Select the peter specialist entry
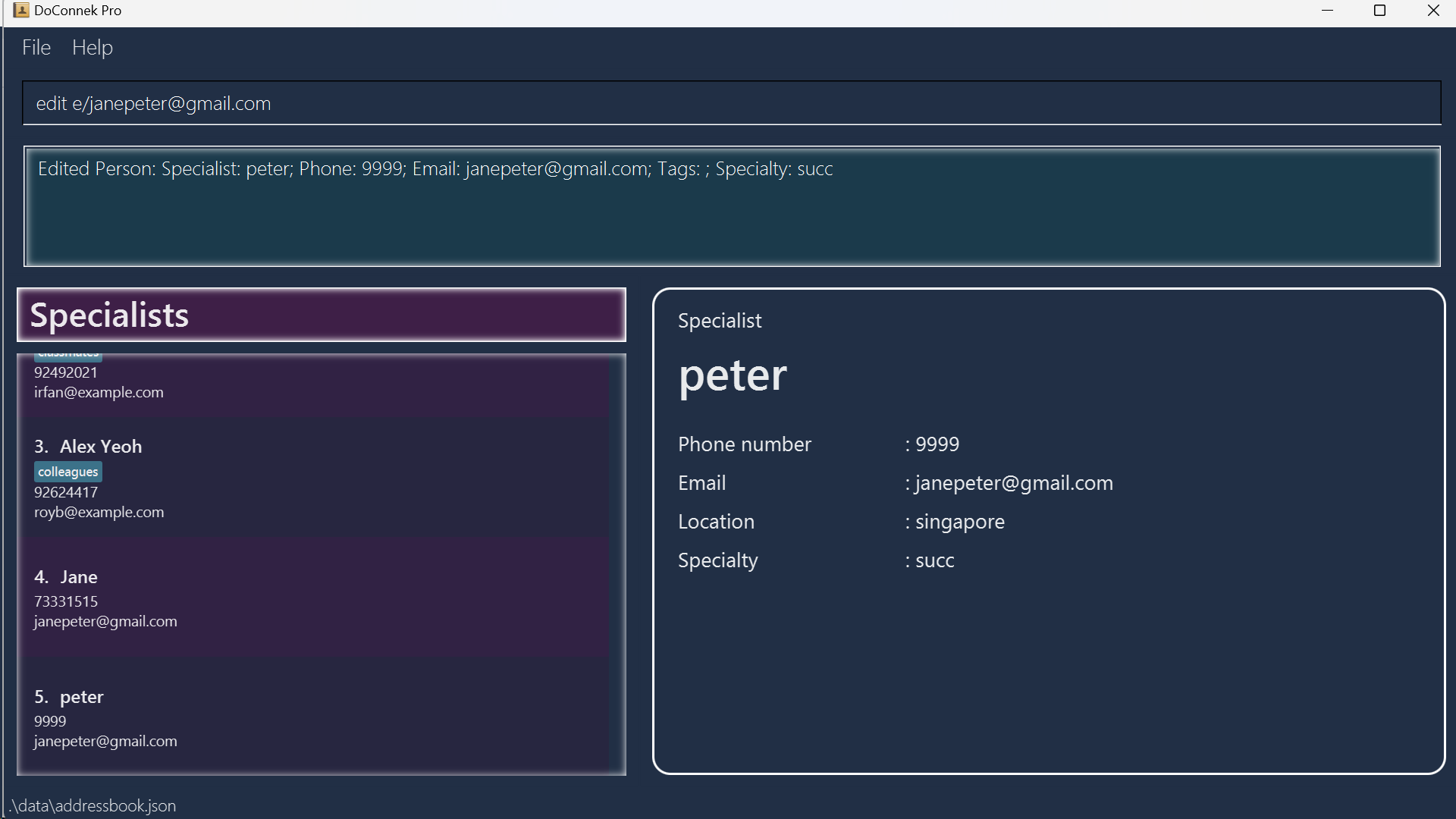This screenshot has height=819, width=1456. tap(81, 697)
